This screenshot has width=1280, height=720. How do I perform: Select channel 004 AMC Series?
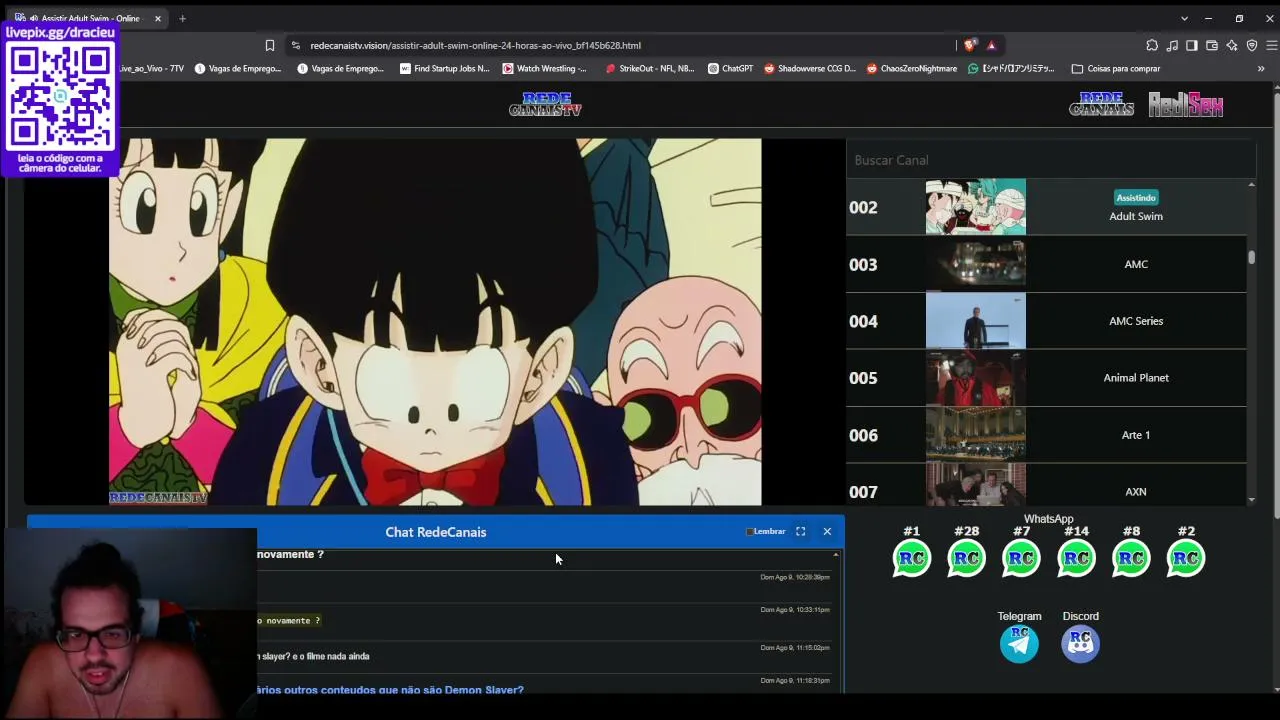1046,321
